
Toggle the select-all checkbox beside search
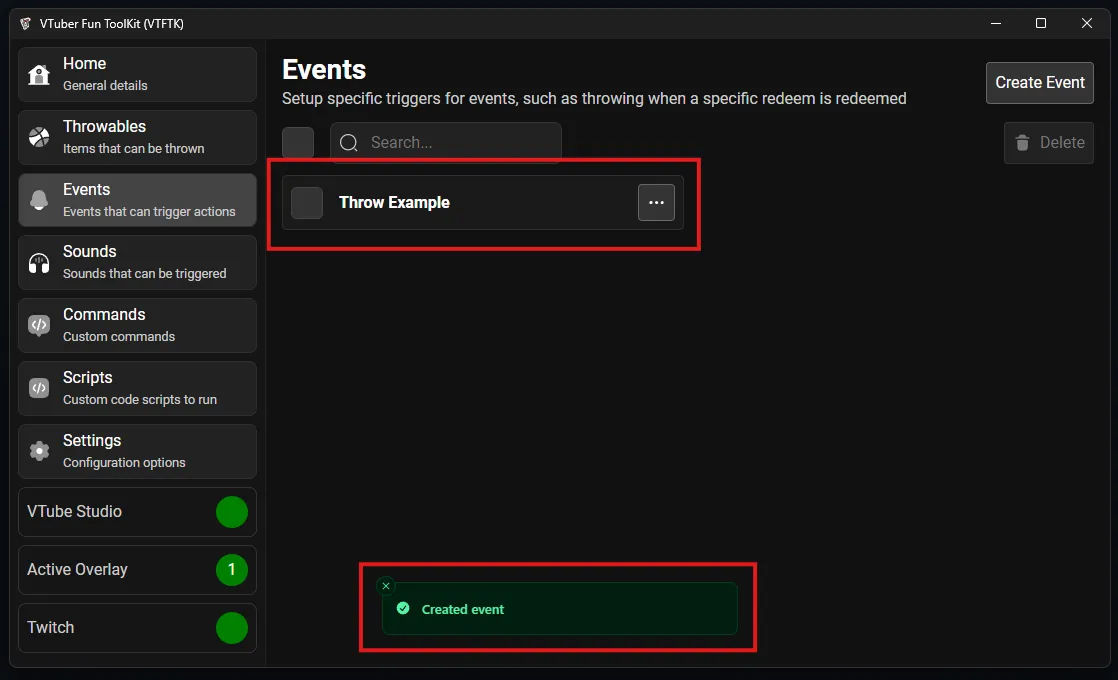298,143
